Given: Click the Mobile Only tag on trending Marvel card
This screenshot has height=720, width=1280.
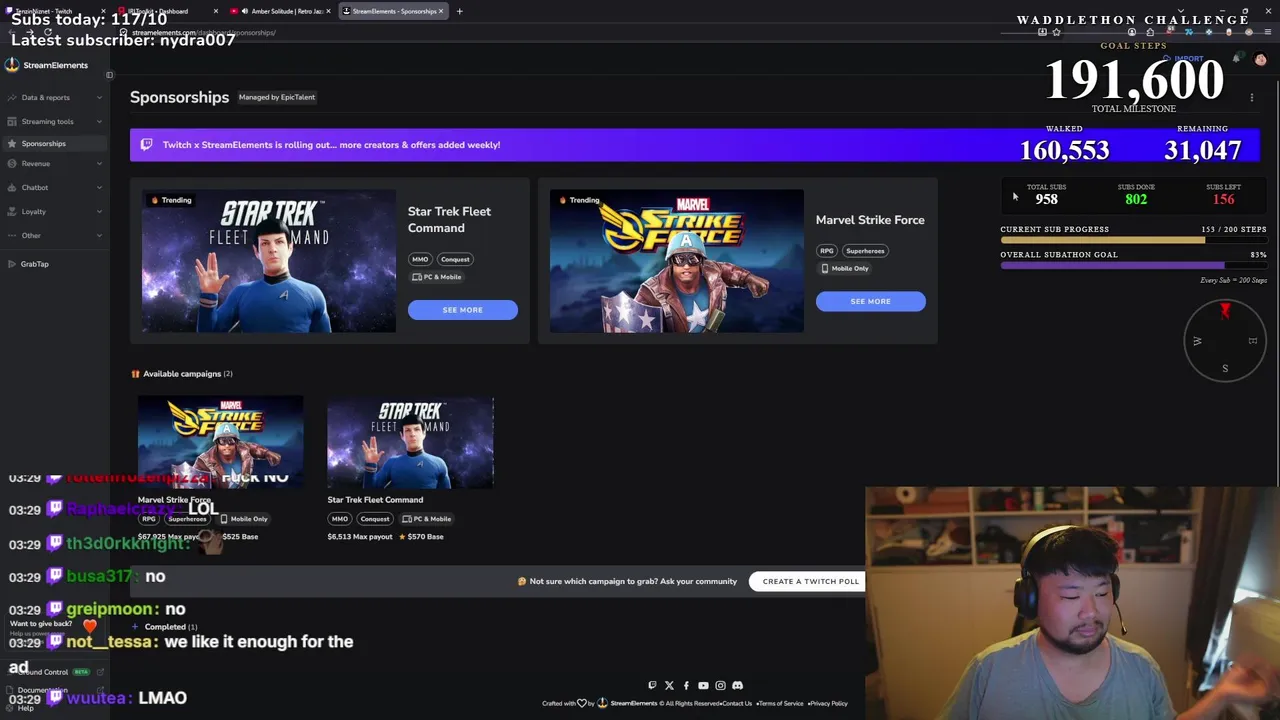Looking at the screenshot, I should tap(845, 268).
